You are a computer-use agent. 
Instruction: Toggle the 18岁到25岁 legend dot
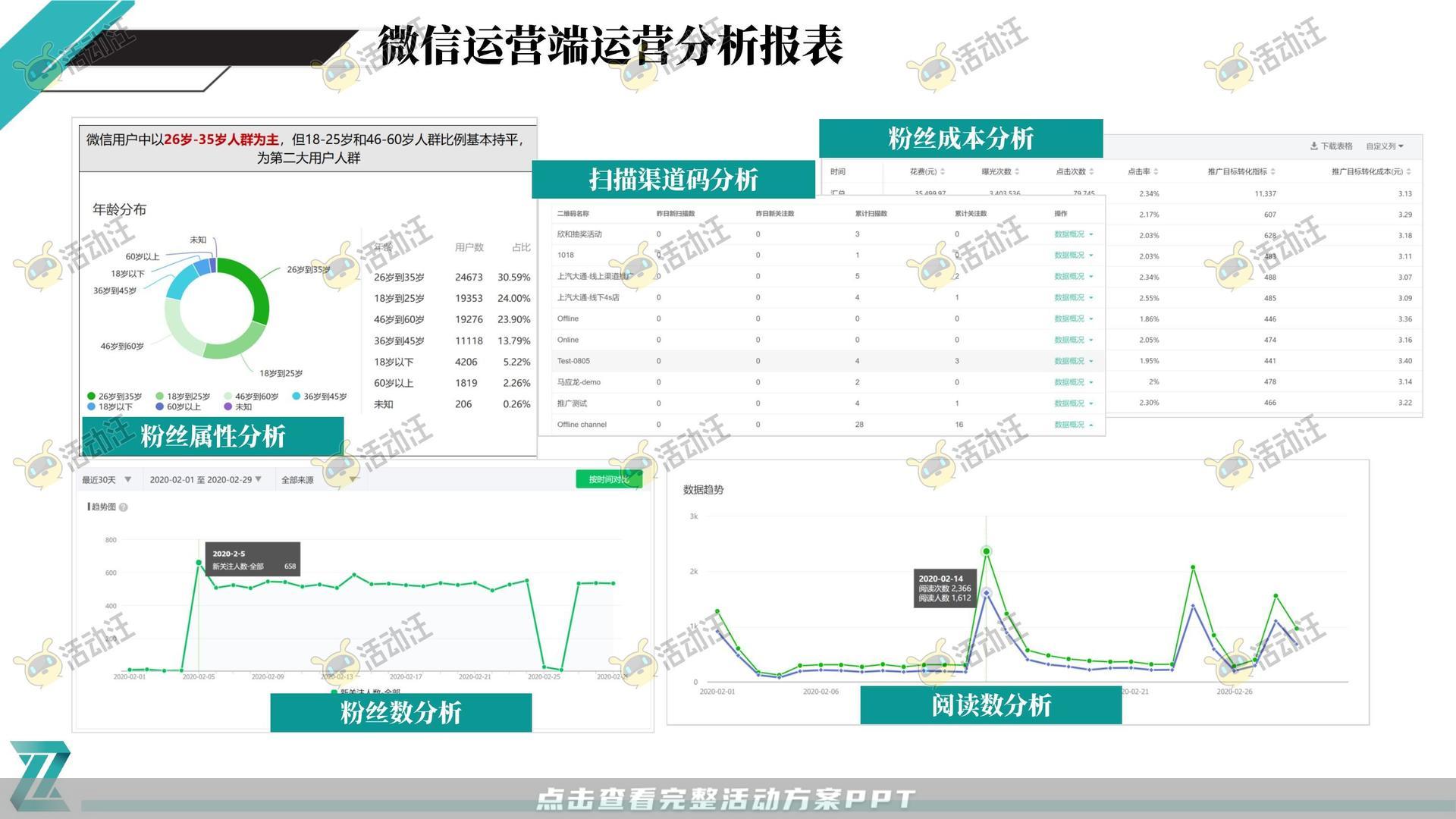click(159, 397)
